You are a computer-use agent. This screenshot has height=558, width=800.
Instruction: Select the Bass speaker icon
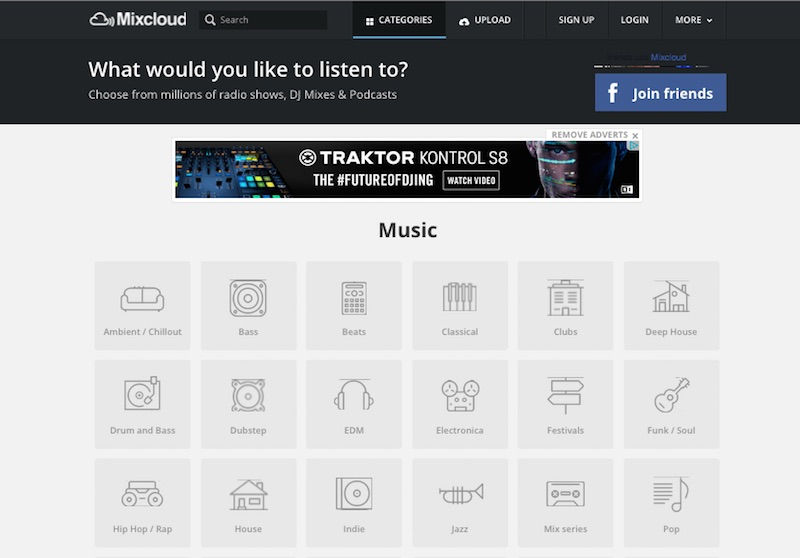tap(248, 298)
